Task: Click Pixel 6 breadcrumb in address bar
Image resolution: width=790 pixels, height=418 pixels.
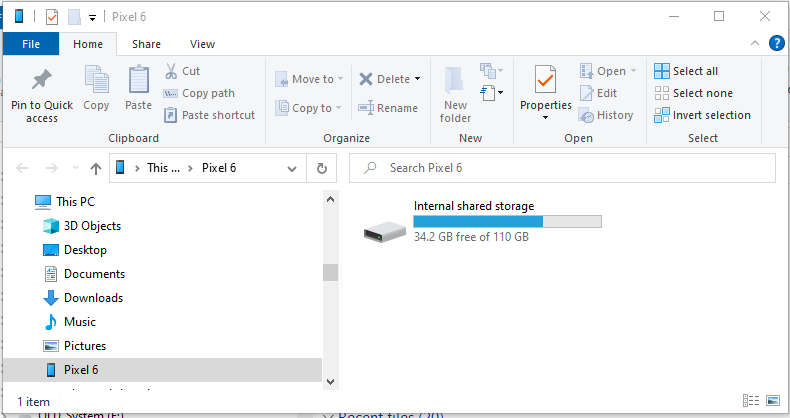Action: point(219,168)
